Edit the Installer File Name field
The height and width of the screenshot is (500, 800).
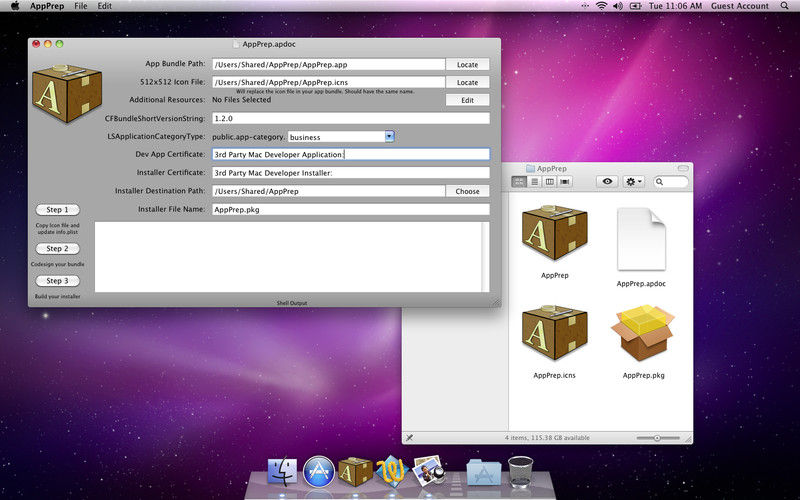351,209
